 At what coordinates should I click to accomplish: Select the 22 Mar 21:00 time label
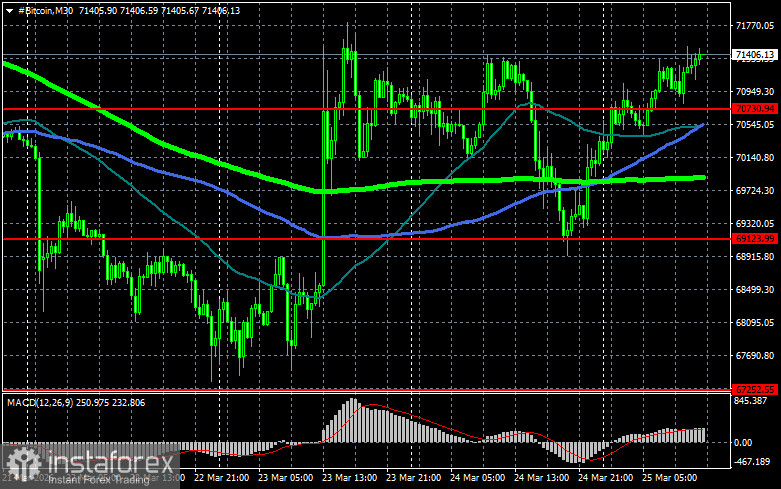tap(222, 478)
